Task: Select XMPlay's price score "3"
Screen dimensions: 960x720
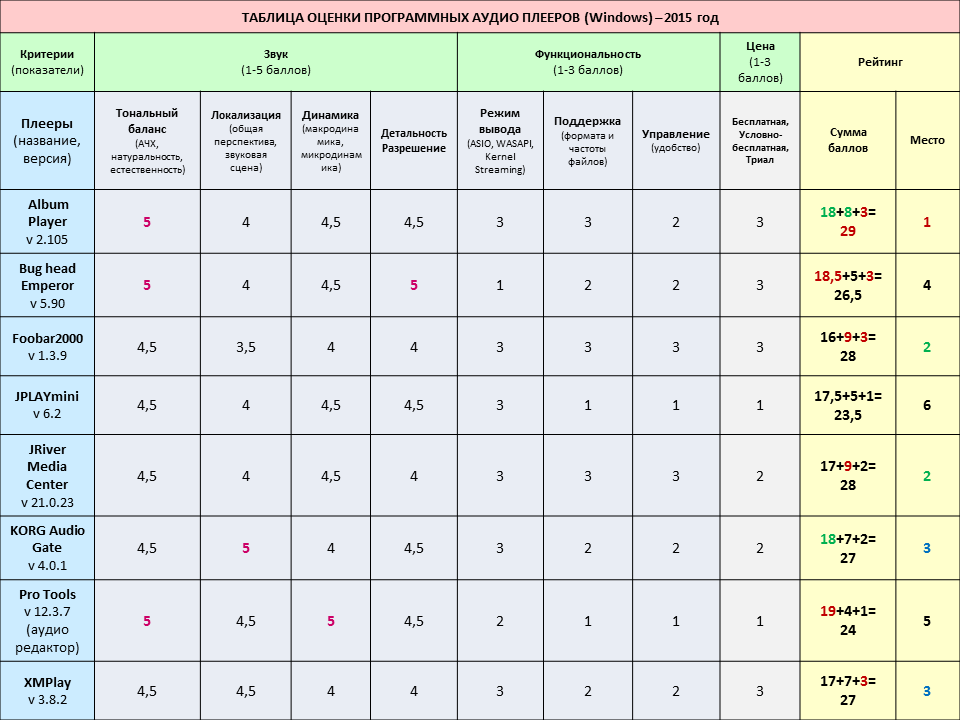Action: pyautogui.click(x=760, y=691)
